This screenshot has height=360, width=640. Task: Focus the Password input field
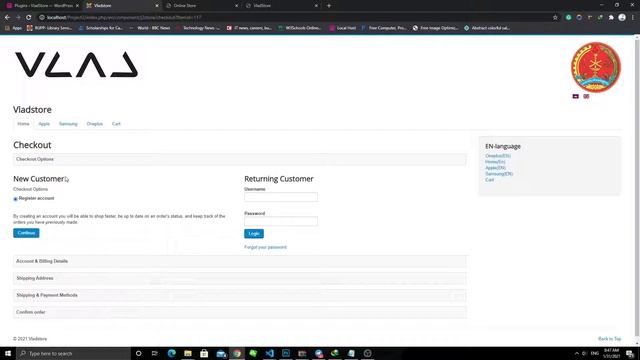281,221
